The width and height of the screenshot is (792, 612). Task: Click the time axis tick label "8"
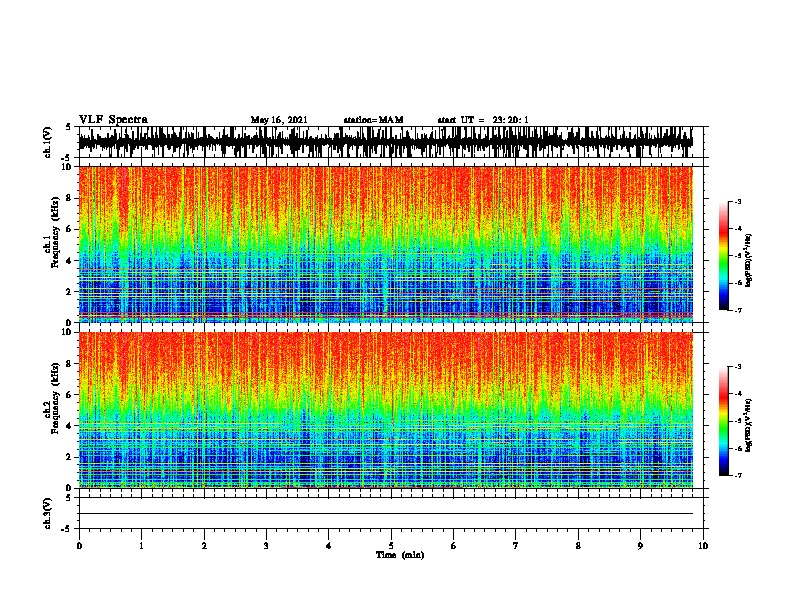pyautogui.click(x=578, y=546)
